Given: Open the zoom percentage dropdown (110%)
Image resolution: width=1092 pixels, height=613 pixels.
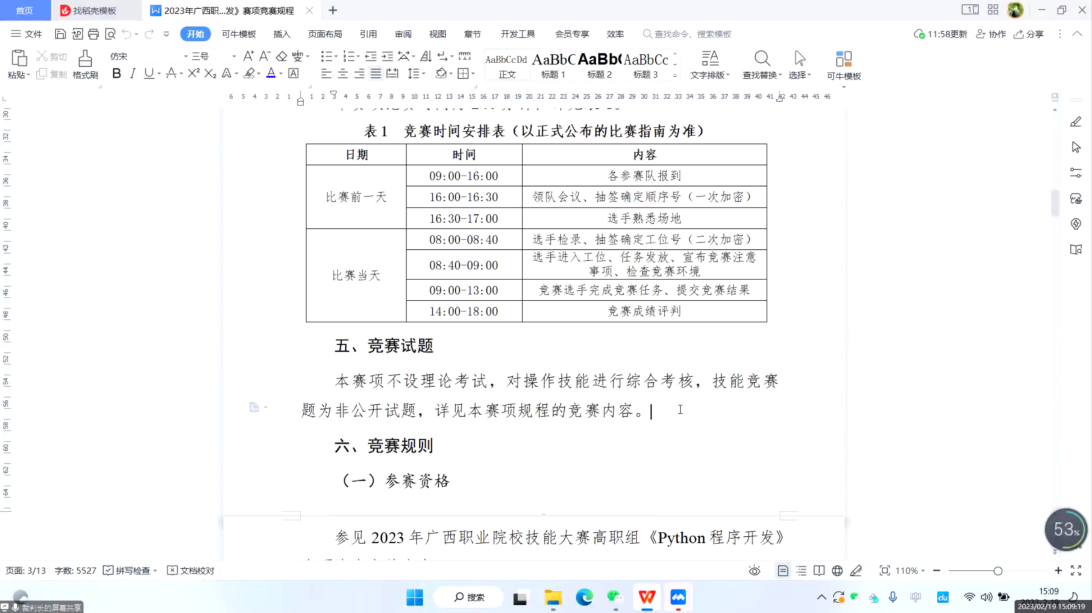Looking at the screenshot, I should [x=911, y=571].
